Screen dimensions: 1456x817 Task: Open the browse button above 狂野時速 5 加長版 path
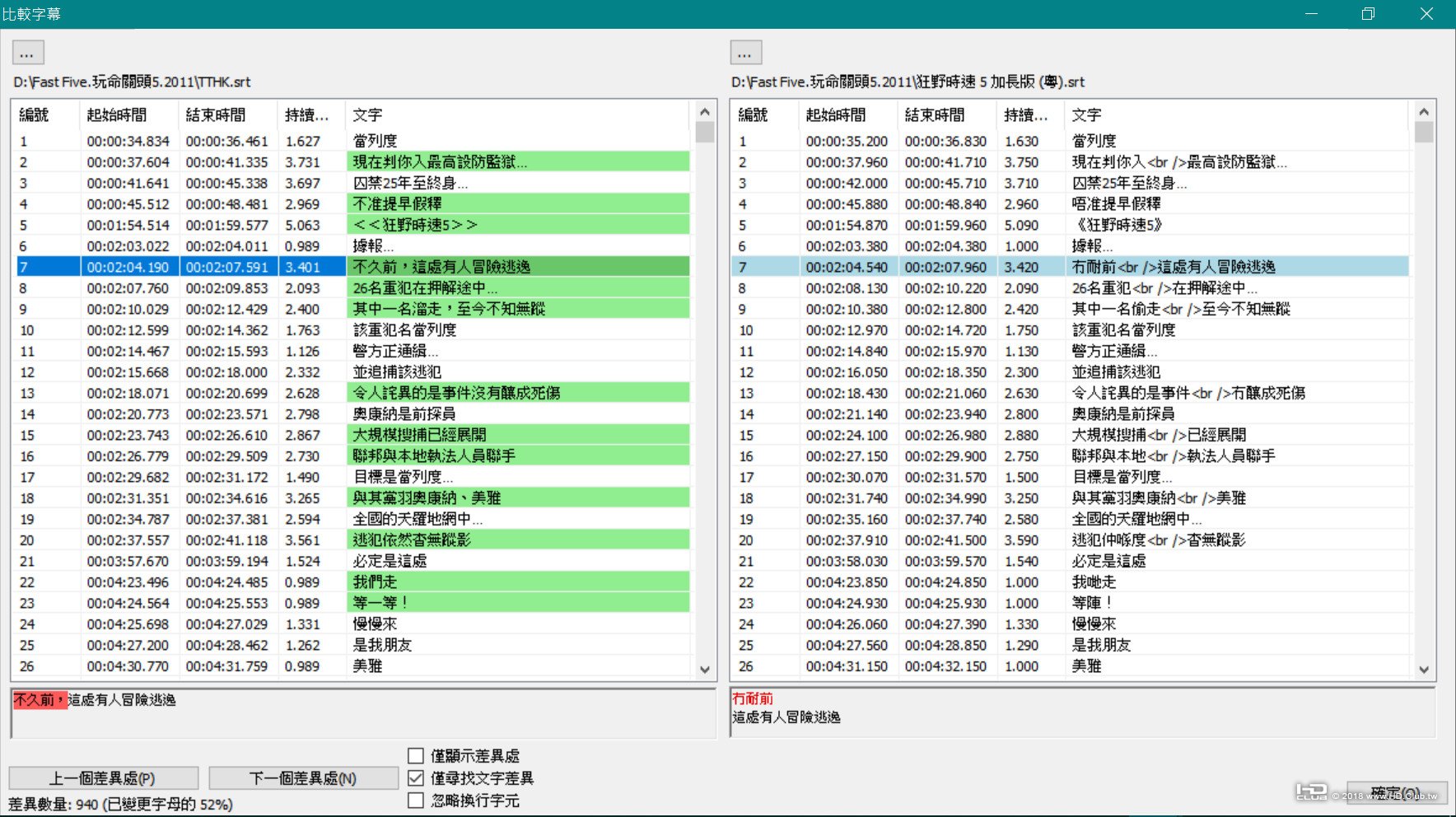pyautogui.click(x=745, y=53)
